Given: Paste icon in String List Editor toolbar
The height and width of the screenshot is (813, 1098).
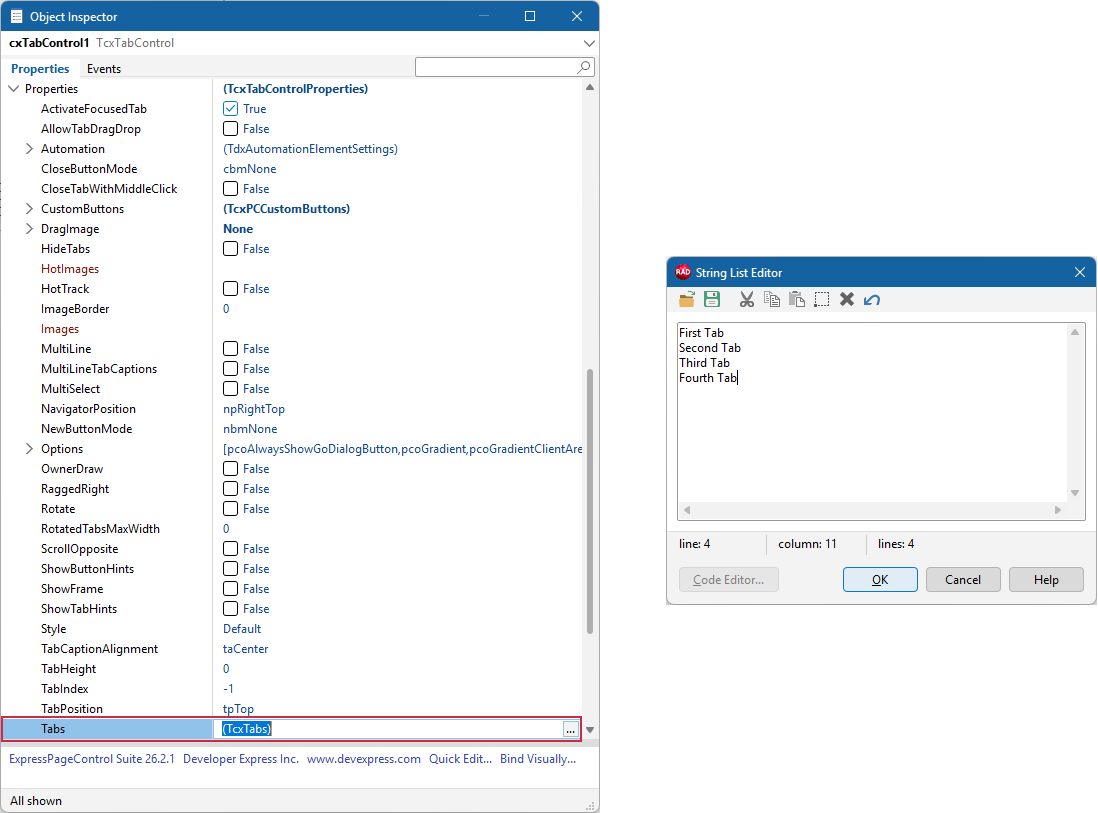Looking at the screenshot, I should coord(797,300).
